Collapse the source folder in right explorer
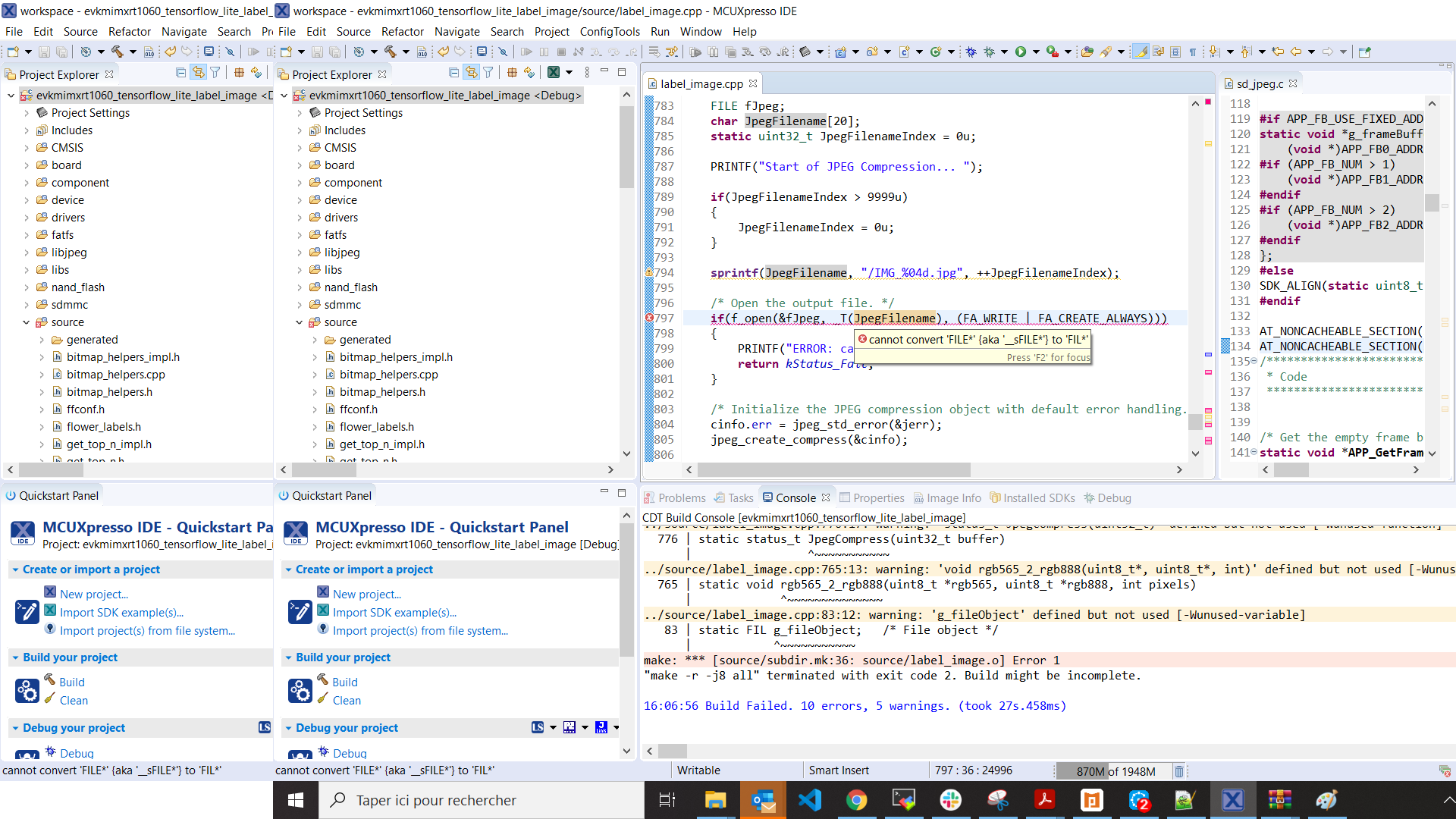Screen dimensions: 1456x819 (x=300, y=322)
